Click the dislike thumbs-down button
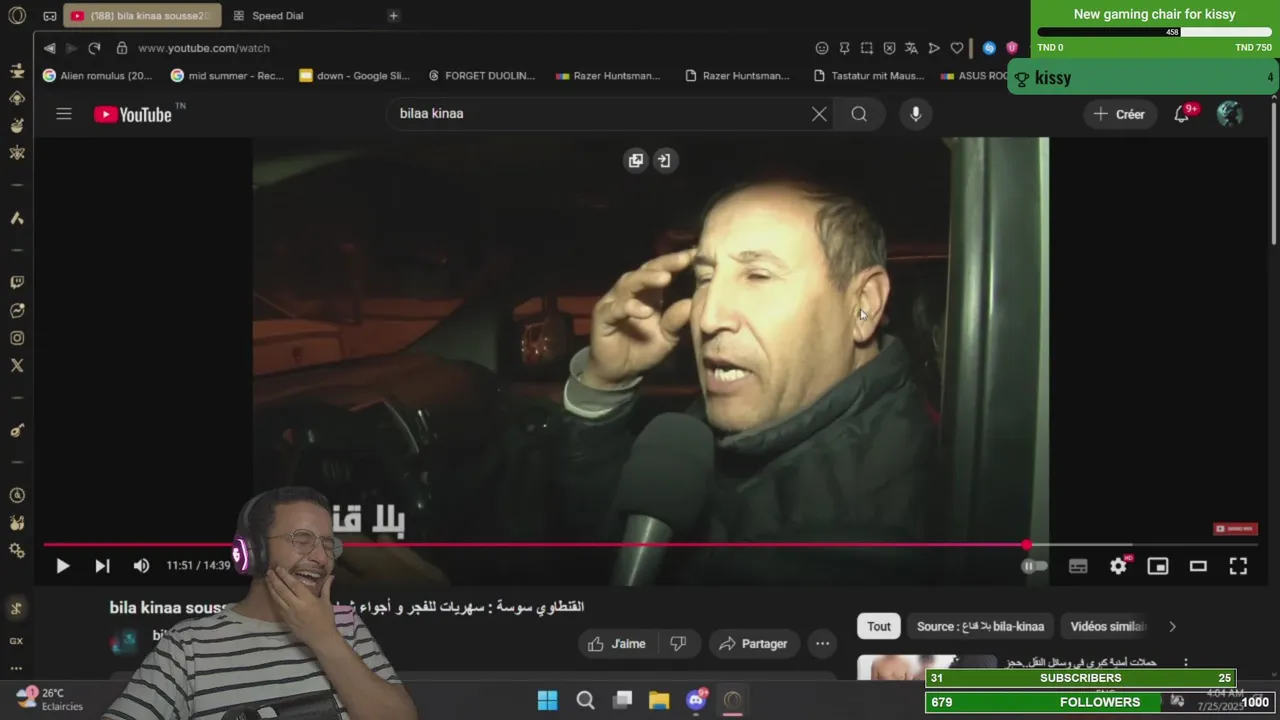1280x720 pixels. click(x=678, y=644)
